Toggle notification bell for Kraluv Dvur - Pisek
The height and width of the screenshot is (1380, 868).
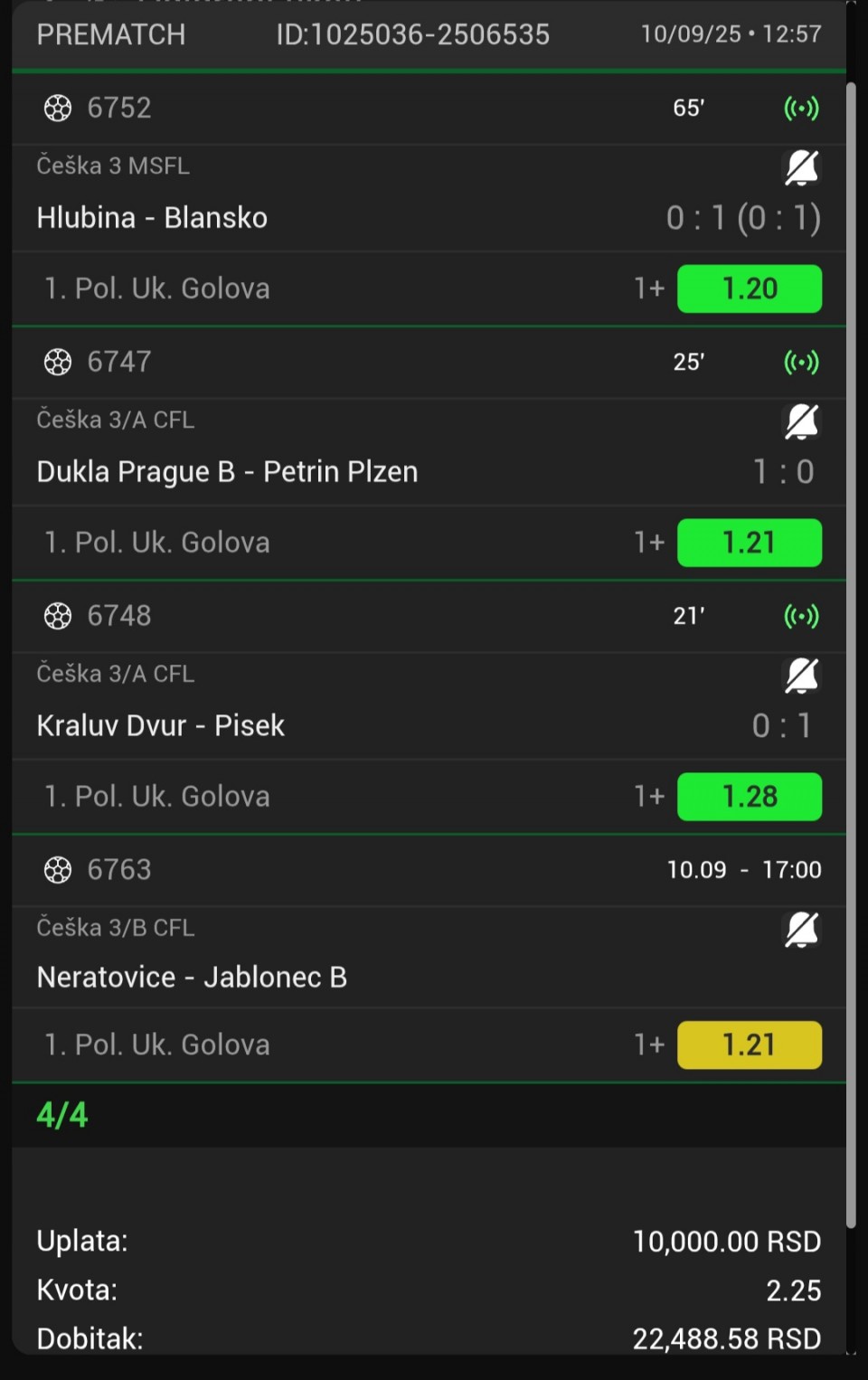[x=801, y=676]
